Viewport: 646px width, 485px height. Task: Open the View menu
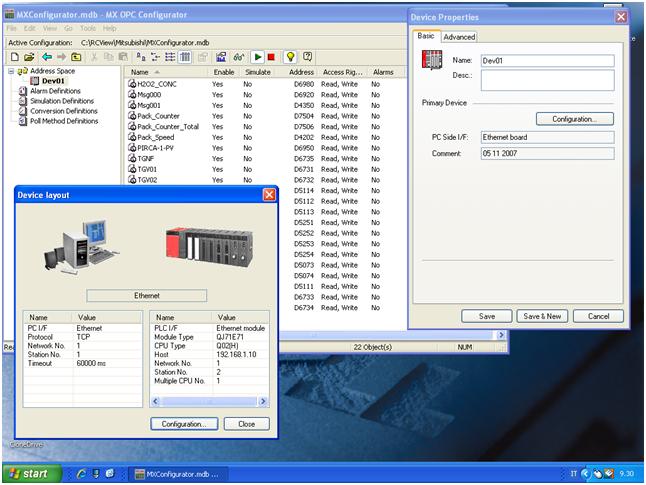click(50, 28)
